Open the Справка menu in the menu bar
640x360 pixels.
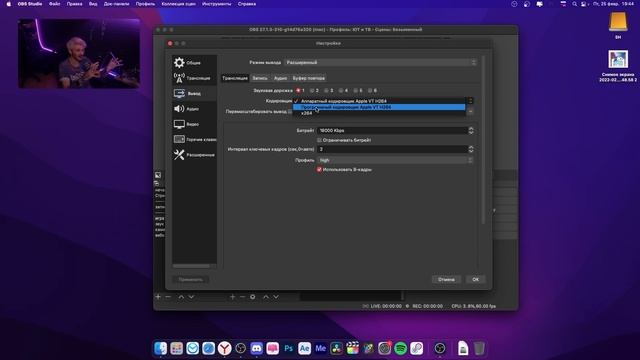[247, 4]
